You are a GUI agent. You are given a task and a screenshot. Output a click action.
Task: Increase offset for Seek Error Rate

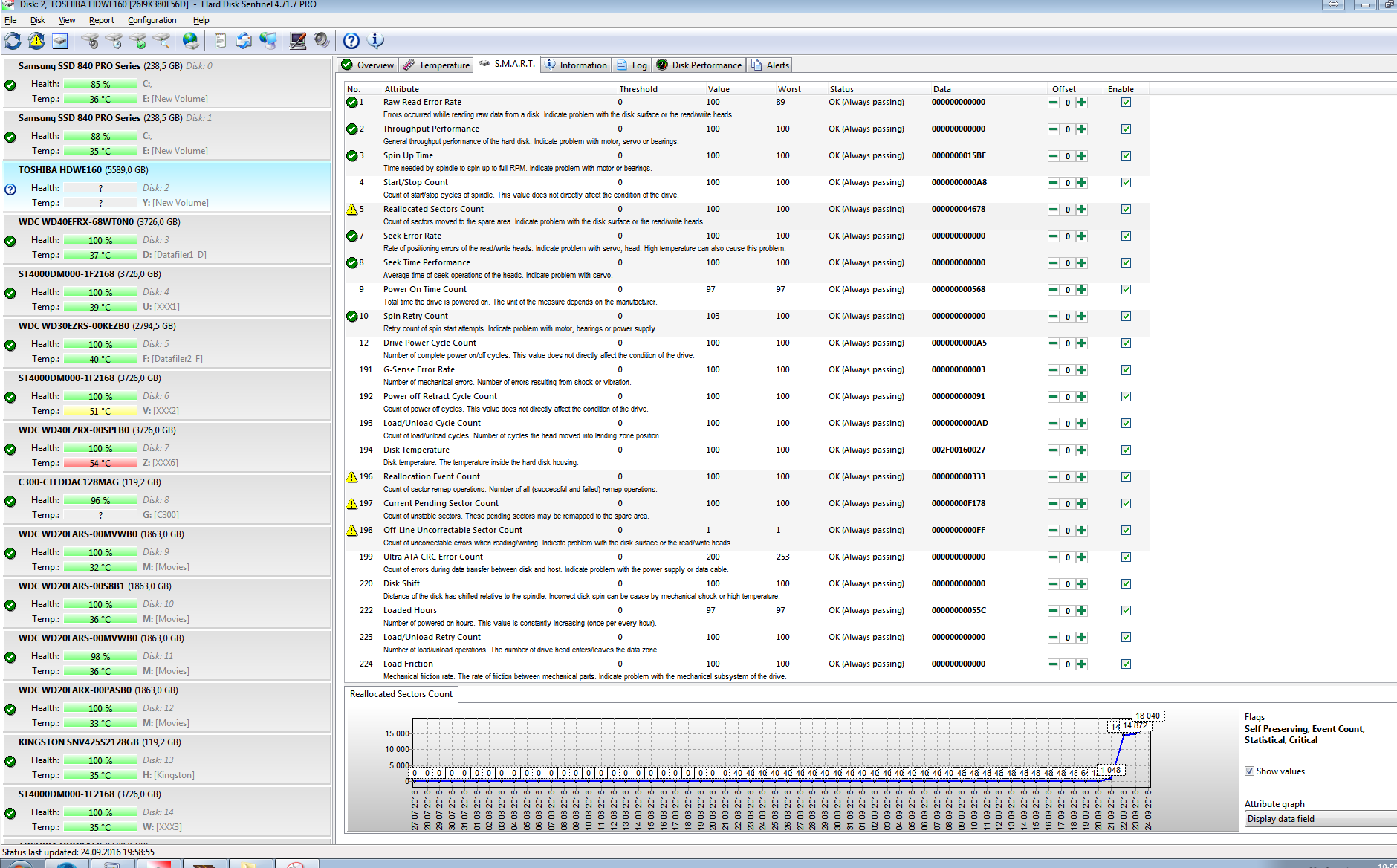click(1082, 236)
